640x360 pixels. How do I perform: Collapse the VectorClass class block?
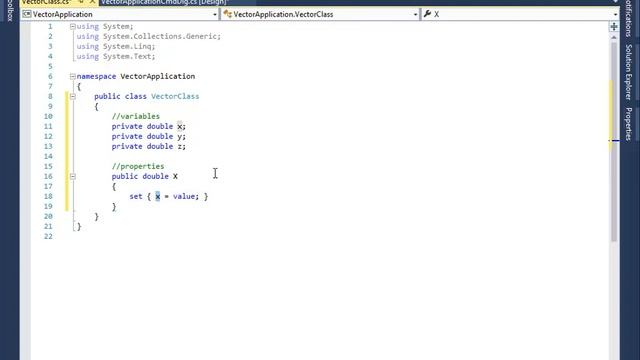pyautogui.click(x=72, y=96)
